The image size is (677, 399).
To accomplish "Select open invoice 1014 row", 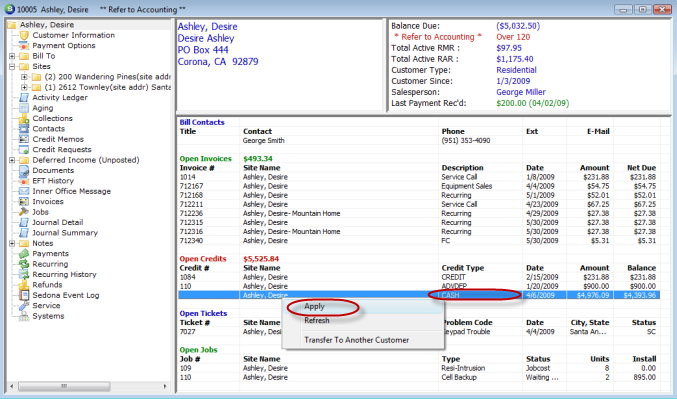I will point(418,177).
